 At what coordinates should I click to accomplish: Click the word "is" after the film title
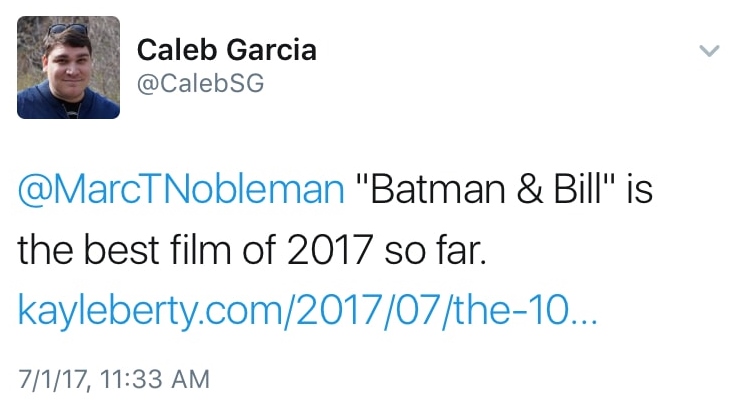(x=637, y=189)
